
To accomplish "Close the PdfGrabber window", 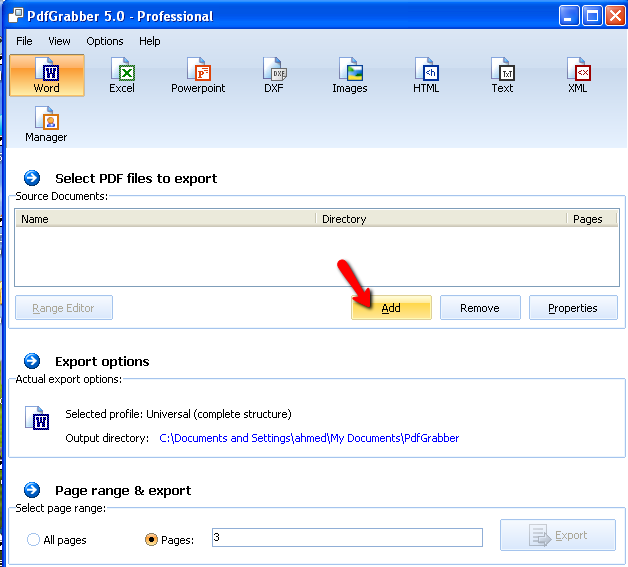I will pos(616,16).
